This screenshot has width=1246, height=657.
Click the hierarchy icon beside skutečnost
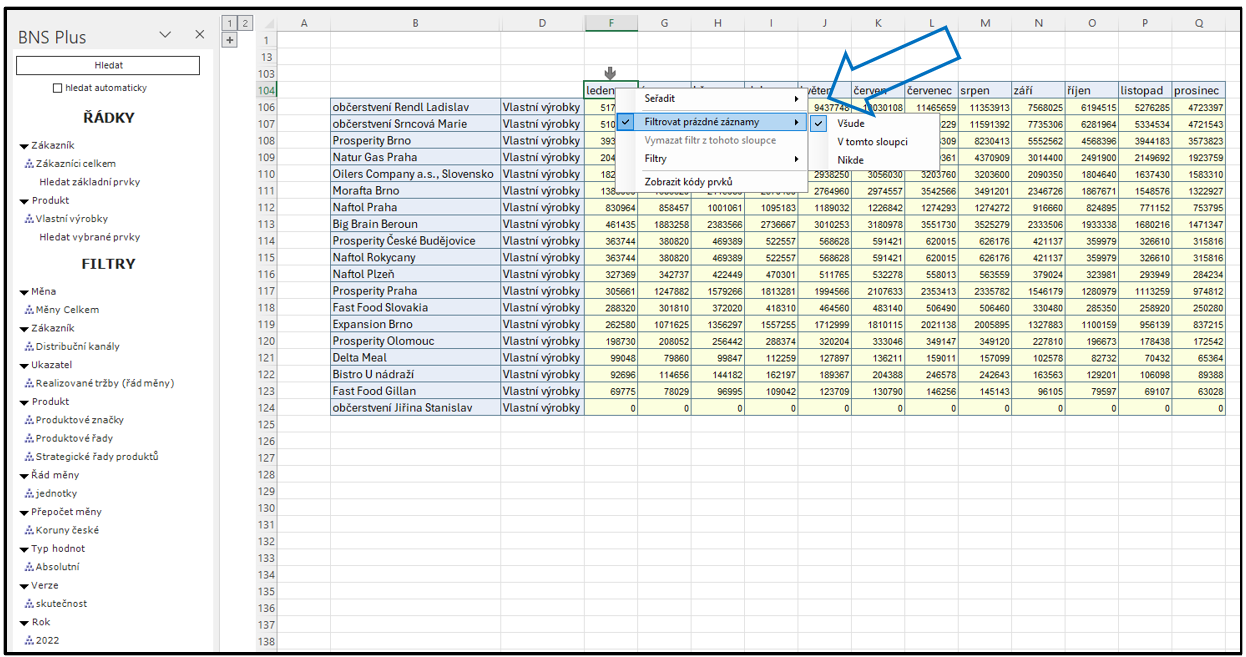pos(30,604)
